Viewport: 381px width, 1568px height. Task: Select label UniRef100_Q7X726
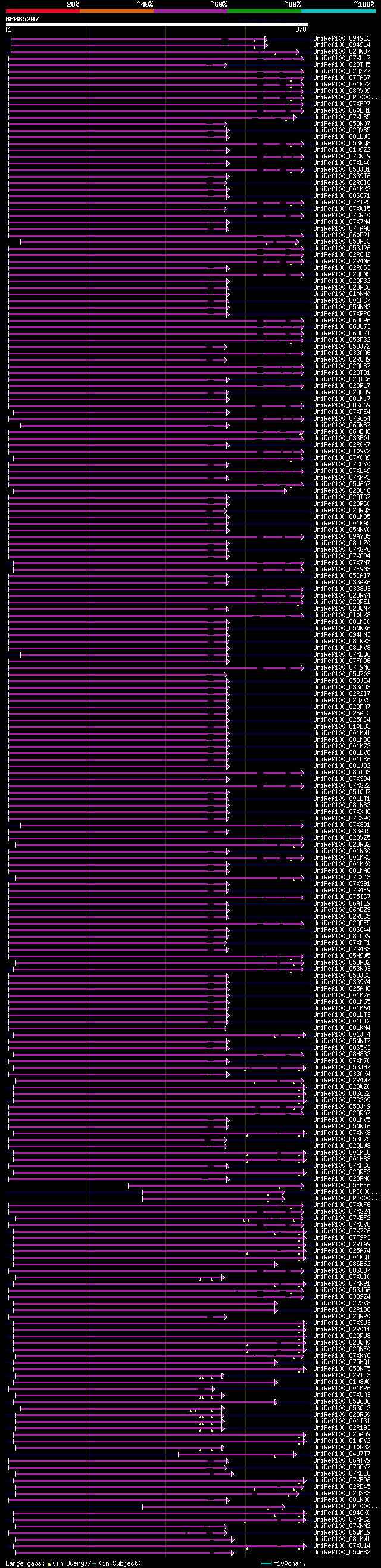(342, 1231)
